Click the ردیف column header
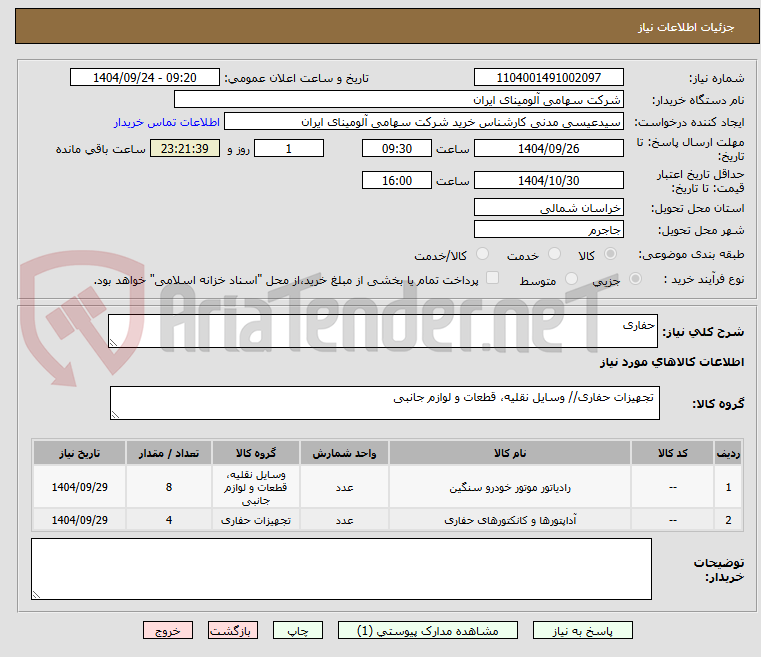The width and height of the screenshot is (761, 657). coord(728,453)
